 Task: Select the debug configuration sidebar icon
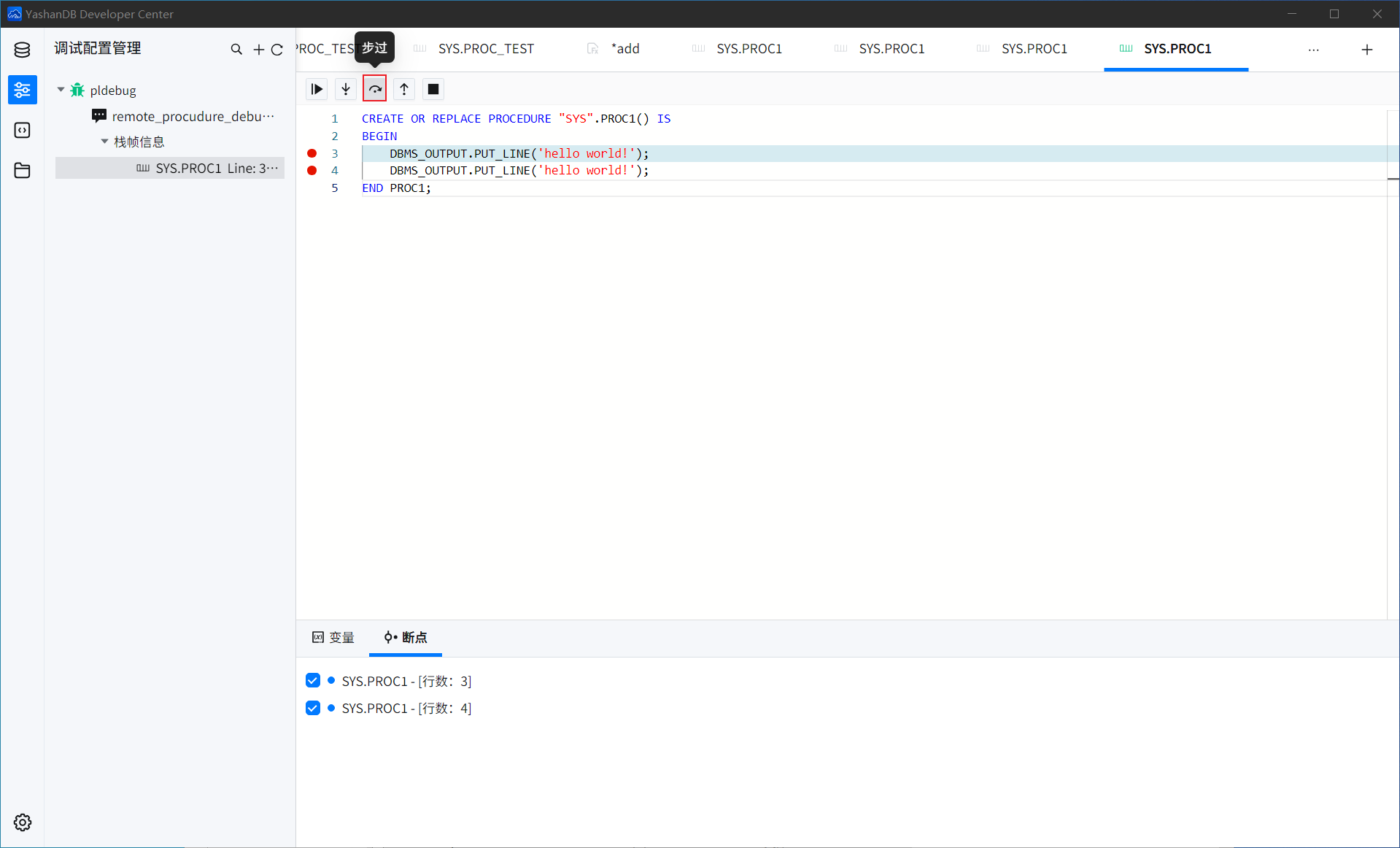[22, 90]
